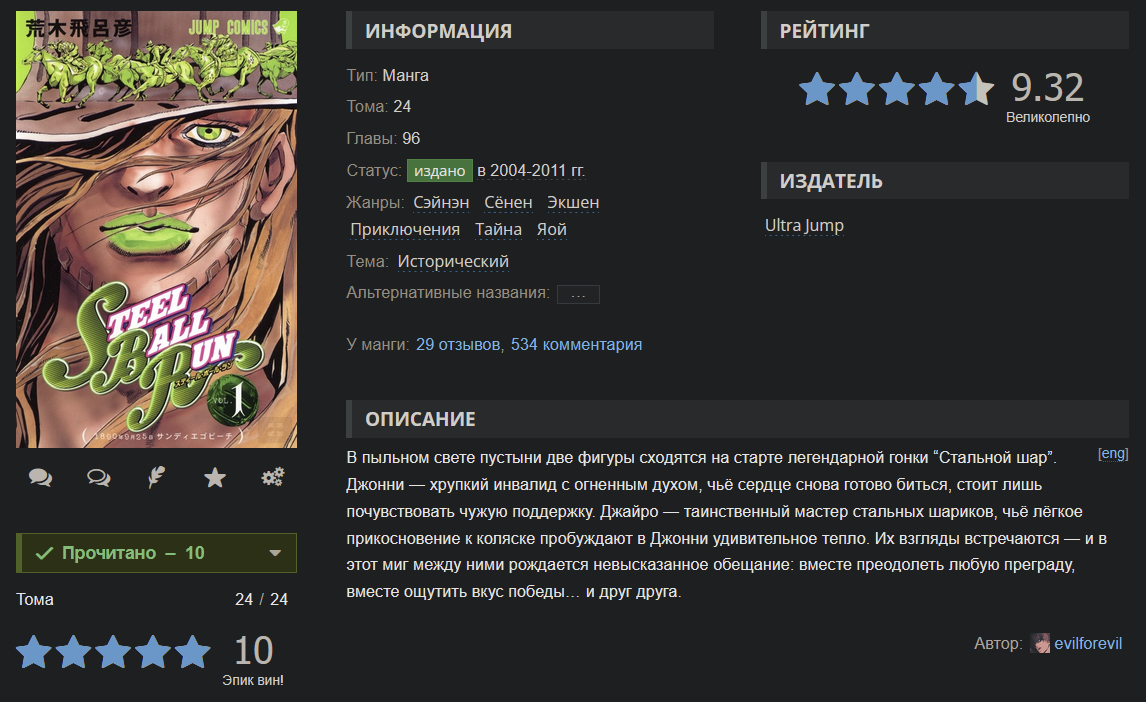Click the 24 read volumes counter
Image resolution: width=1146 pixels, height=702 pixels.
[243, 600]
